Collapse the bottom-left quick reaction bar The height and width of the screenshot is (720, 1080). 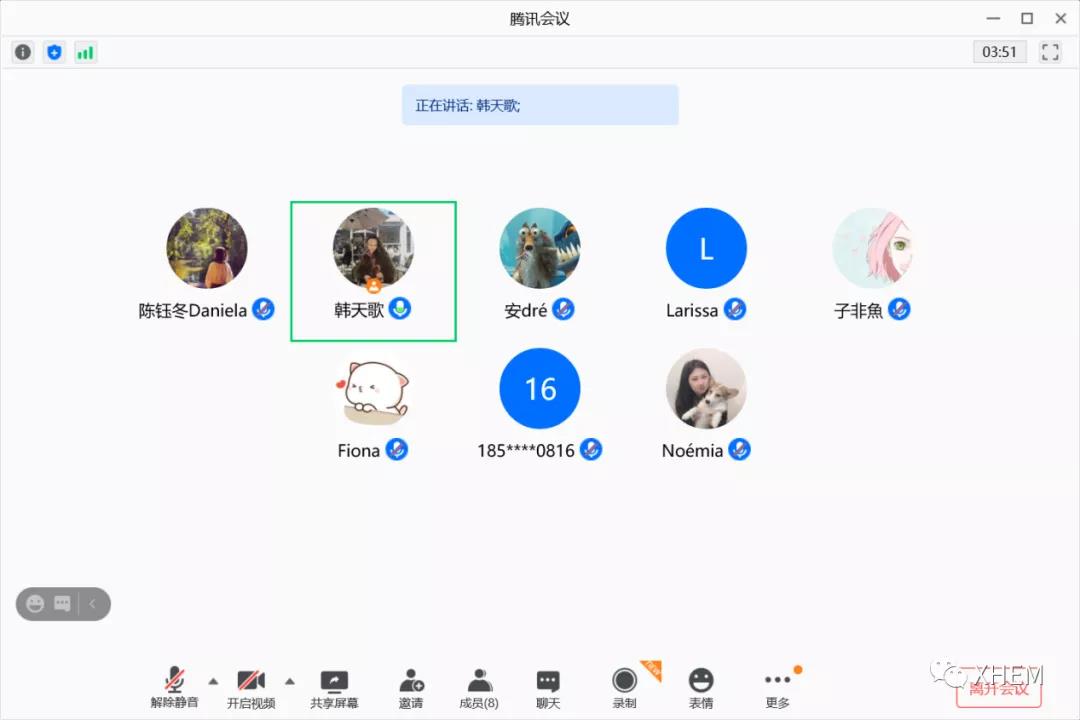[92, 603]
